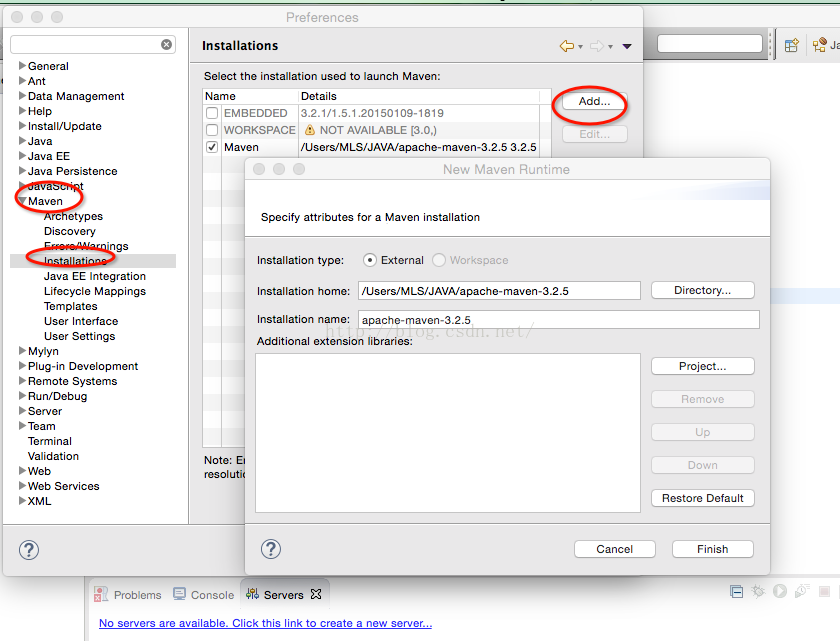Click the Directory... button
The width and height of the screenshot is (840, 641).
702,290
